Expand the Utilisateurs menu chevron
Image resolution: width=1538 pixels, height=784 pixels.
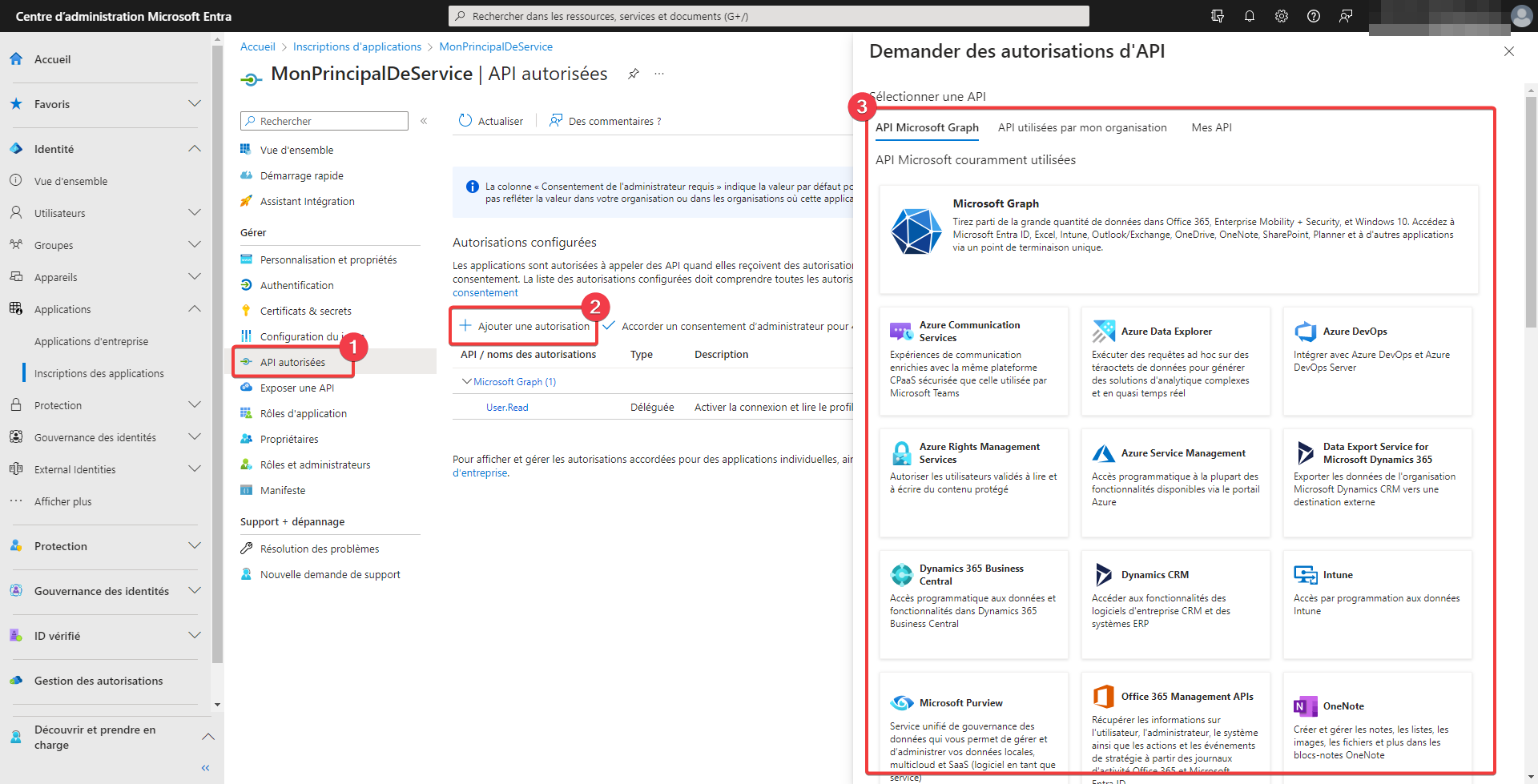point(194,213)
